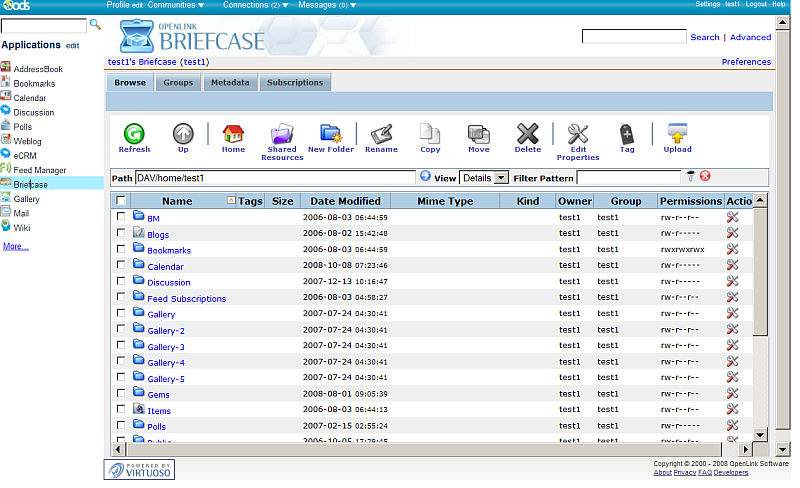Click the Advanced search link

coord(750,37)
